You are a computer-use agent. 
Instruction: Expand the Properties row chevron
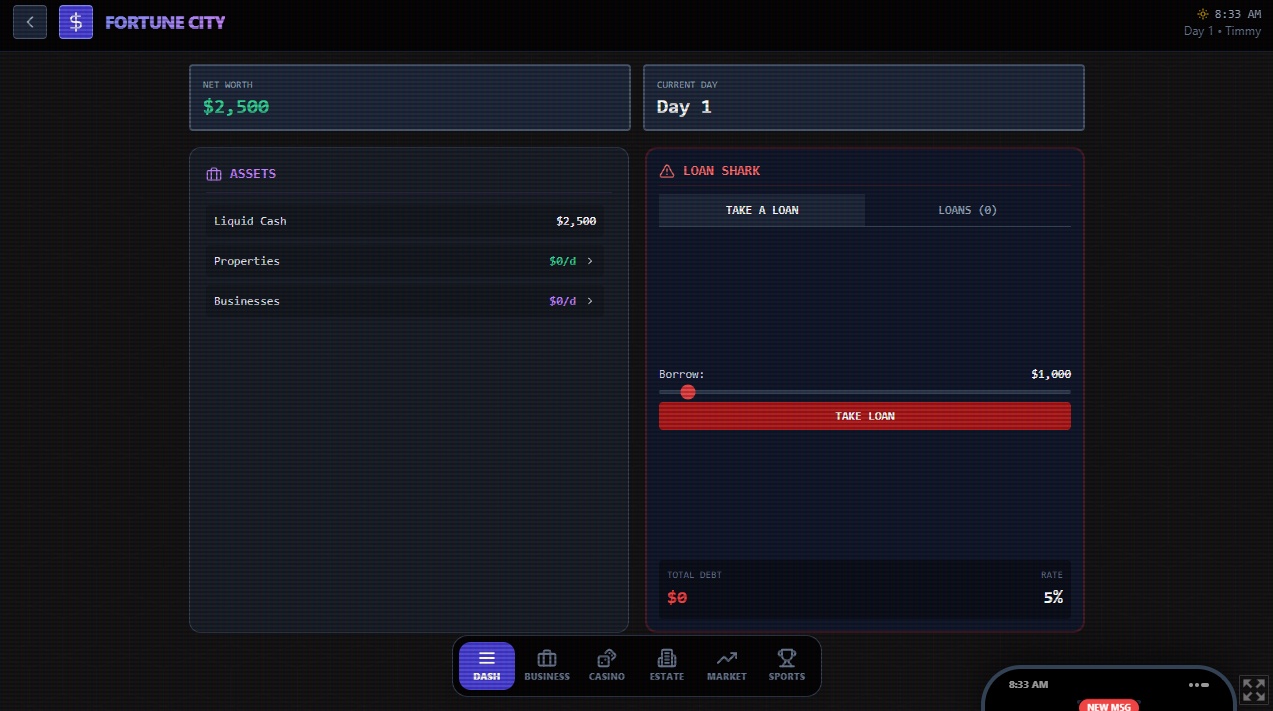click(x=590, y=261)
